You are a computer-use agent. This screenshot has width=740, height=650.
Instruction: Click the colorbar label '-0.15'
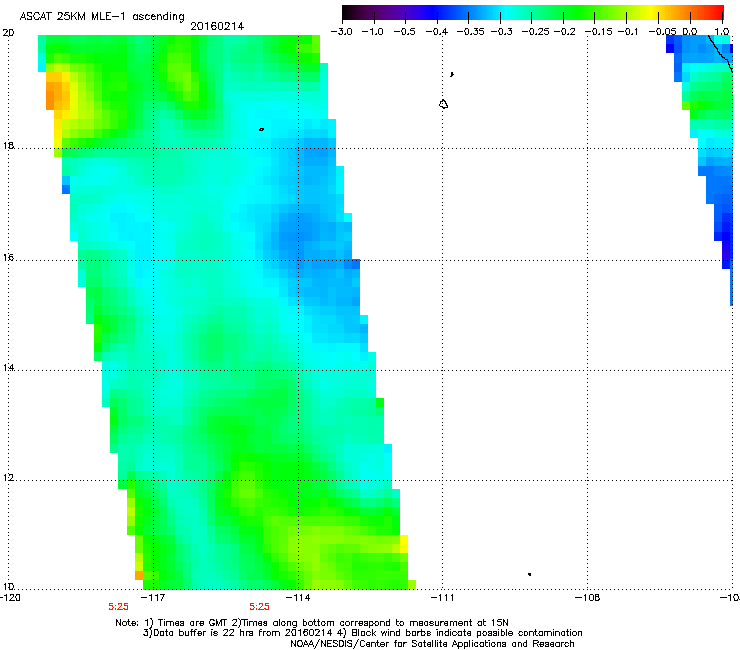[598, 32]
